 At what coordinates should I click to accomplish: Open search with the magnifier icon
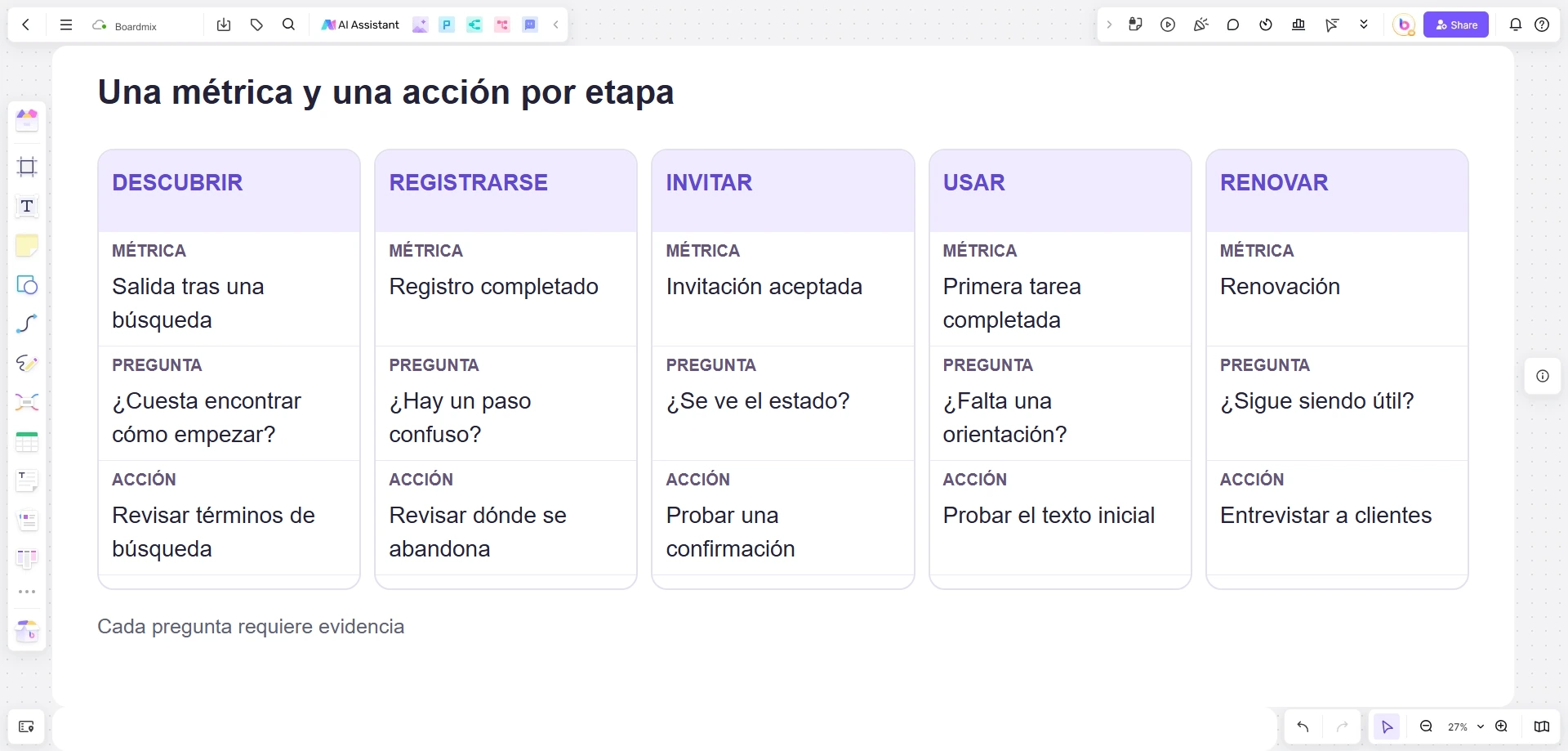click(288, 25)
